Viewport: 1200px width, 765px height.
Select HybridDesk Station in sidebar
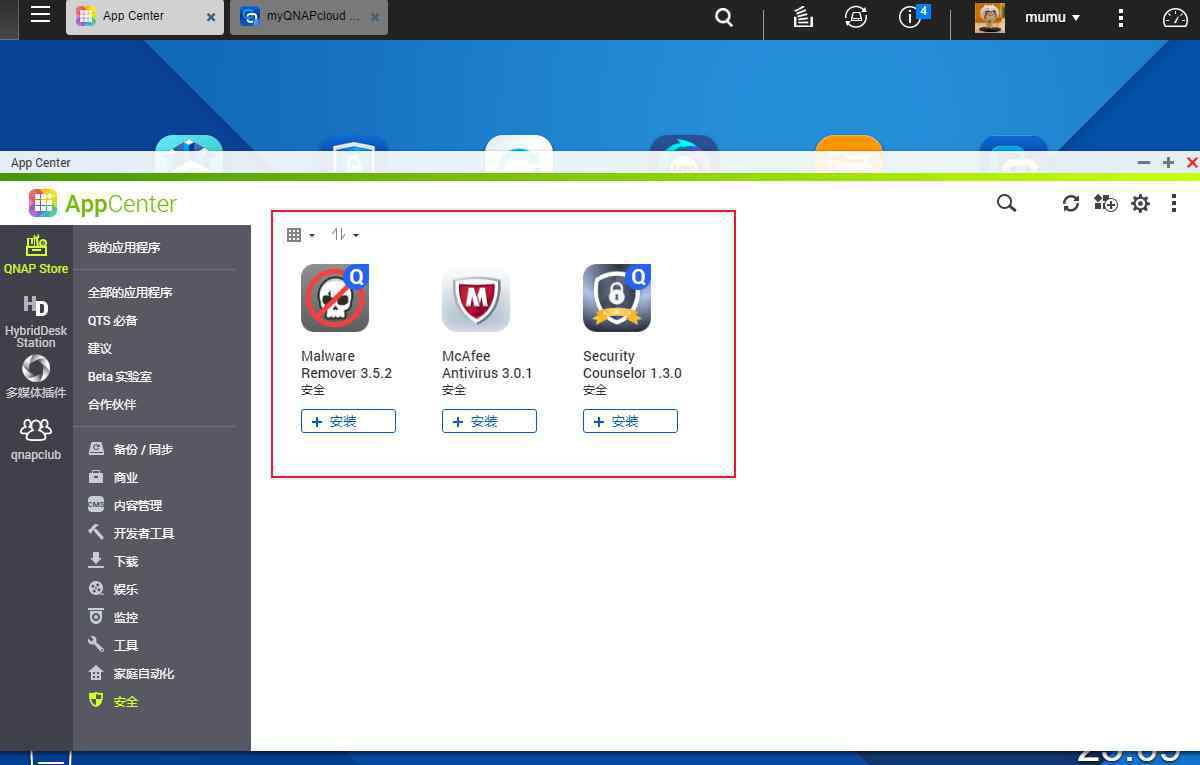[36, 321]
